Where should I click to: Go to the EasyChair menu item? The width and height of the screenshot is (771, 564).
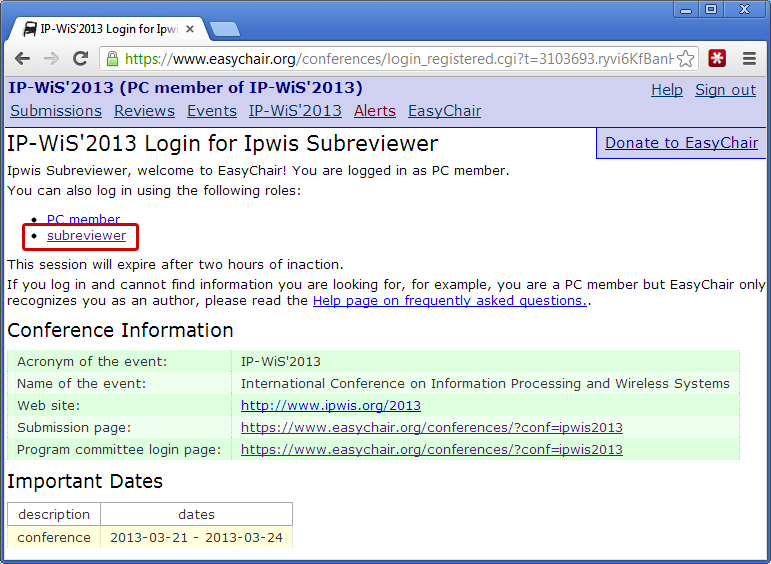444,111
